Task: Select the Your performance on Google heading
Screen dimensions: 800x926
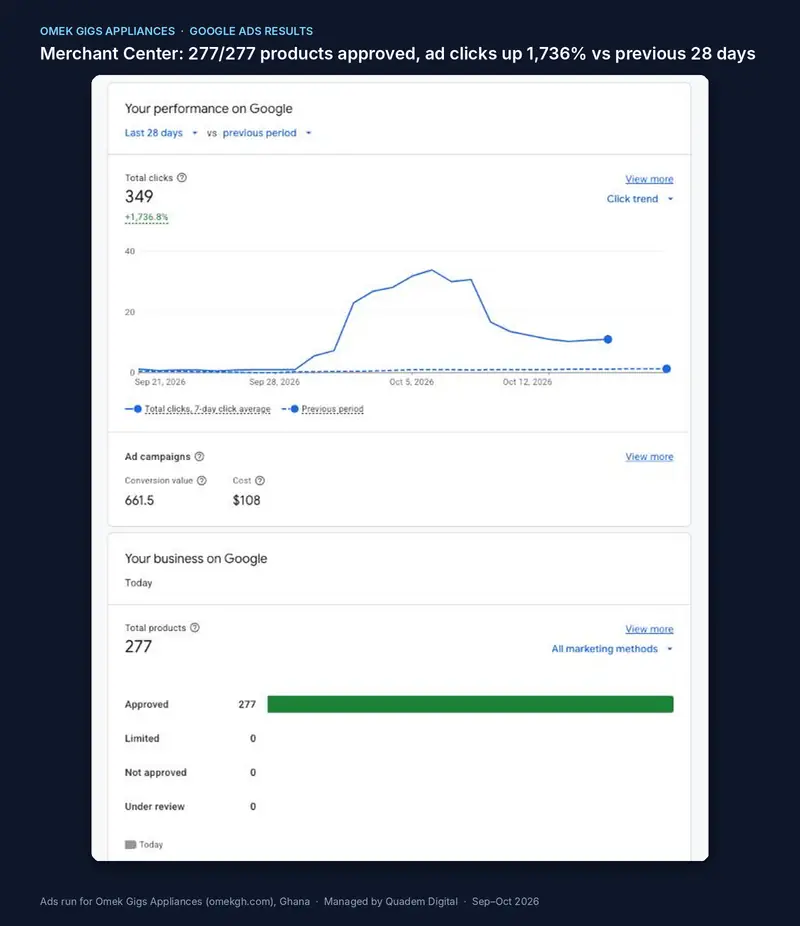Action: click(208, 109)
